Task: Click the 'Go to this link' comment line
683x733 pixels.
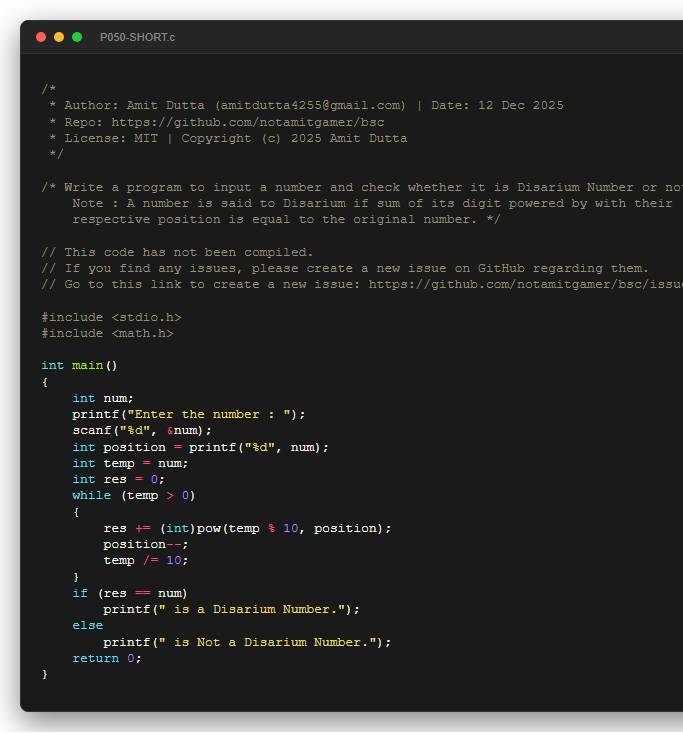Action: pyautogui.click(x=362, y=285)
